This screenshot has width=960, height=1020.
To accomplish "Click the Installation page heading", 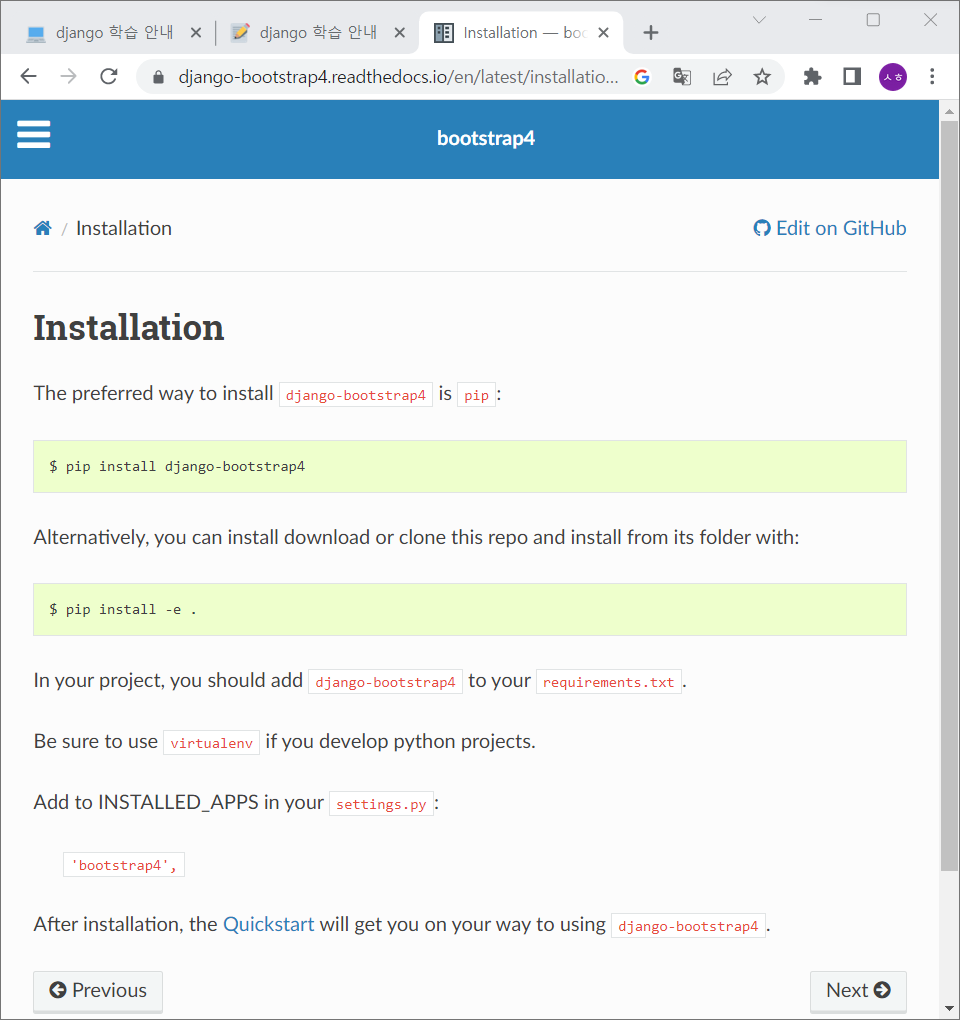I will (x=129, y=327).
